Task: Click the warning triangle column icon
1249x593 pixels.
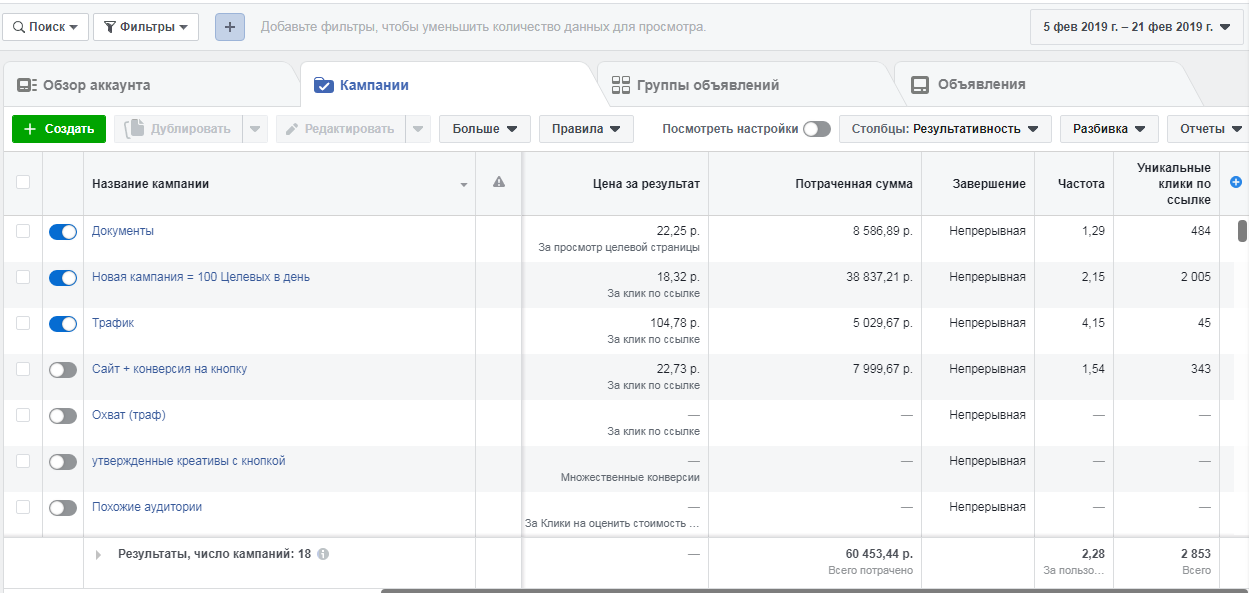Action: pyautogui.click(x=499, y=182)
